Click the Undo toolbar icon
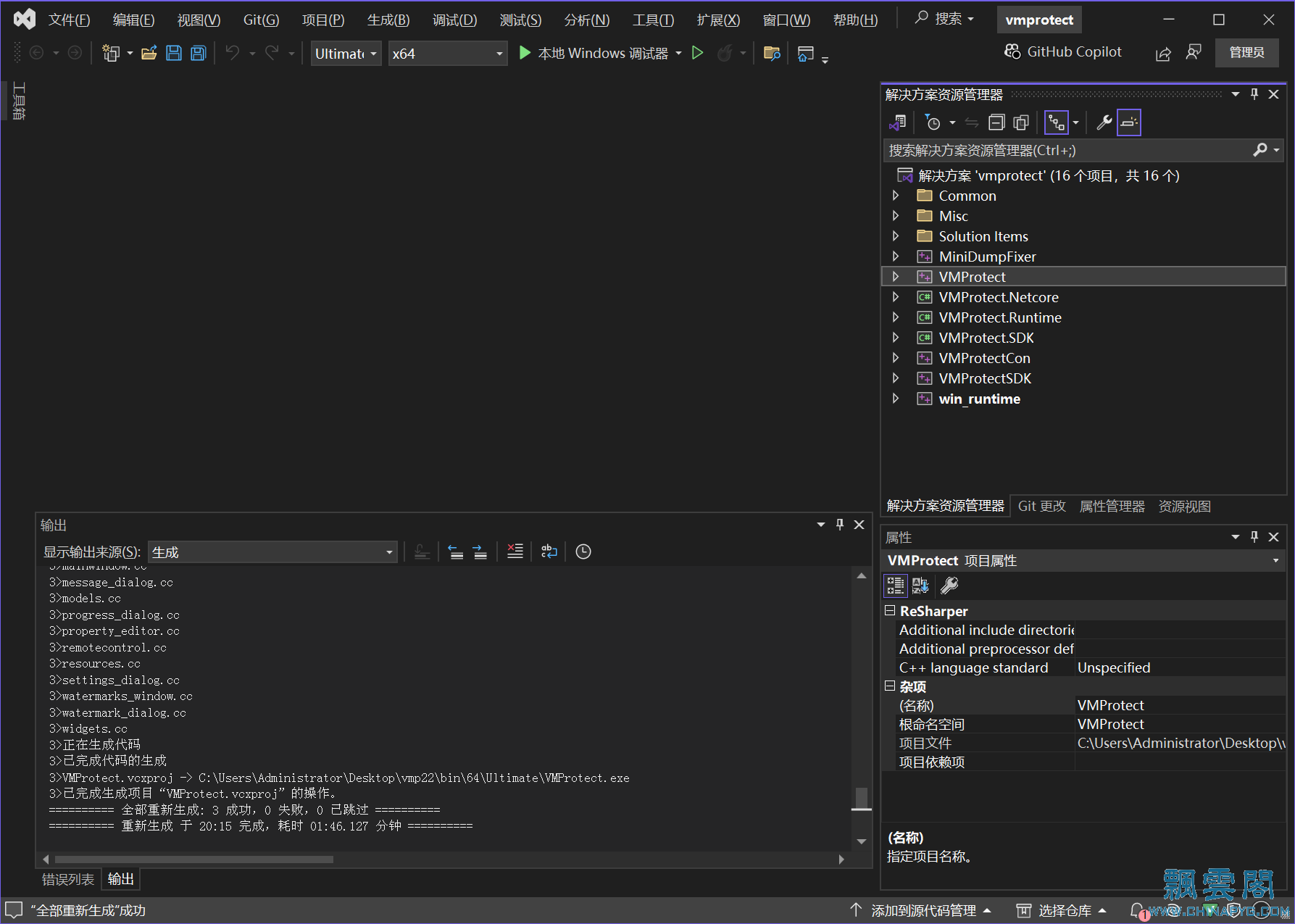Image resolution: width=1295 pixels, height=924 pixels. [233, 53]
